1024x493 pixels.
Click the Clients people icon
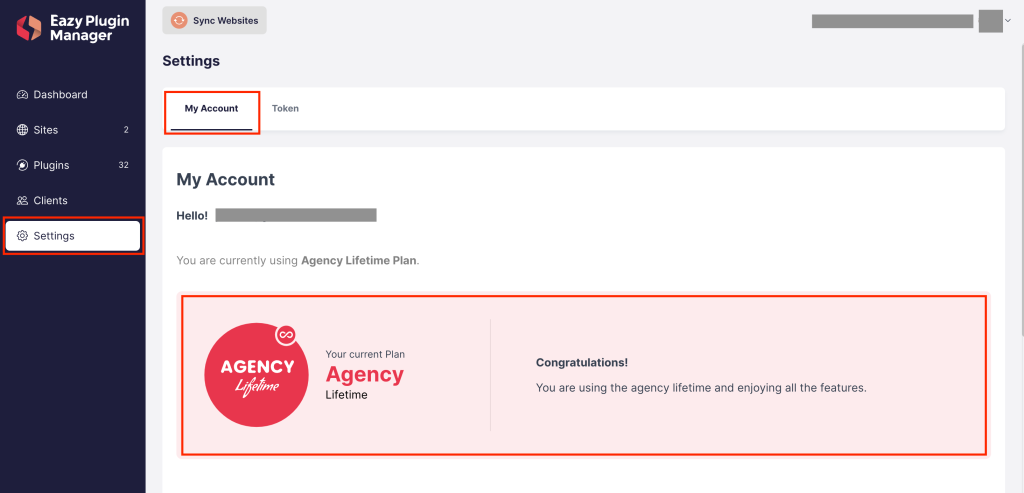22,200
